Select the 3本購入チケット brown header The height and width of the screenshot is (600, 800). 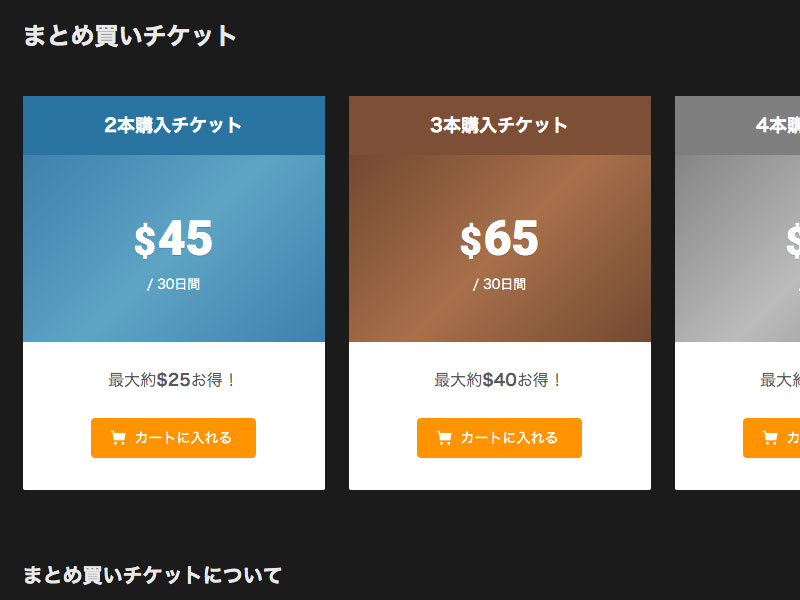click(x=500, y=126)
